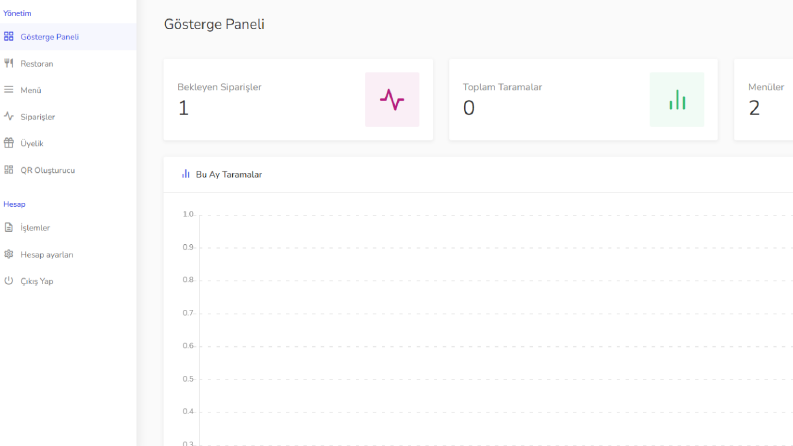This screenshot has width=793, height=446.
Task: Open the Siparişler page
Action: click(68, 117)
